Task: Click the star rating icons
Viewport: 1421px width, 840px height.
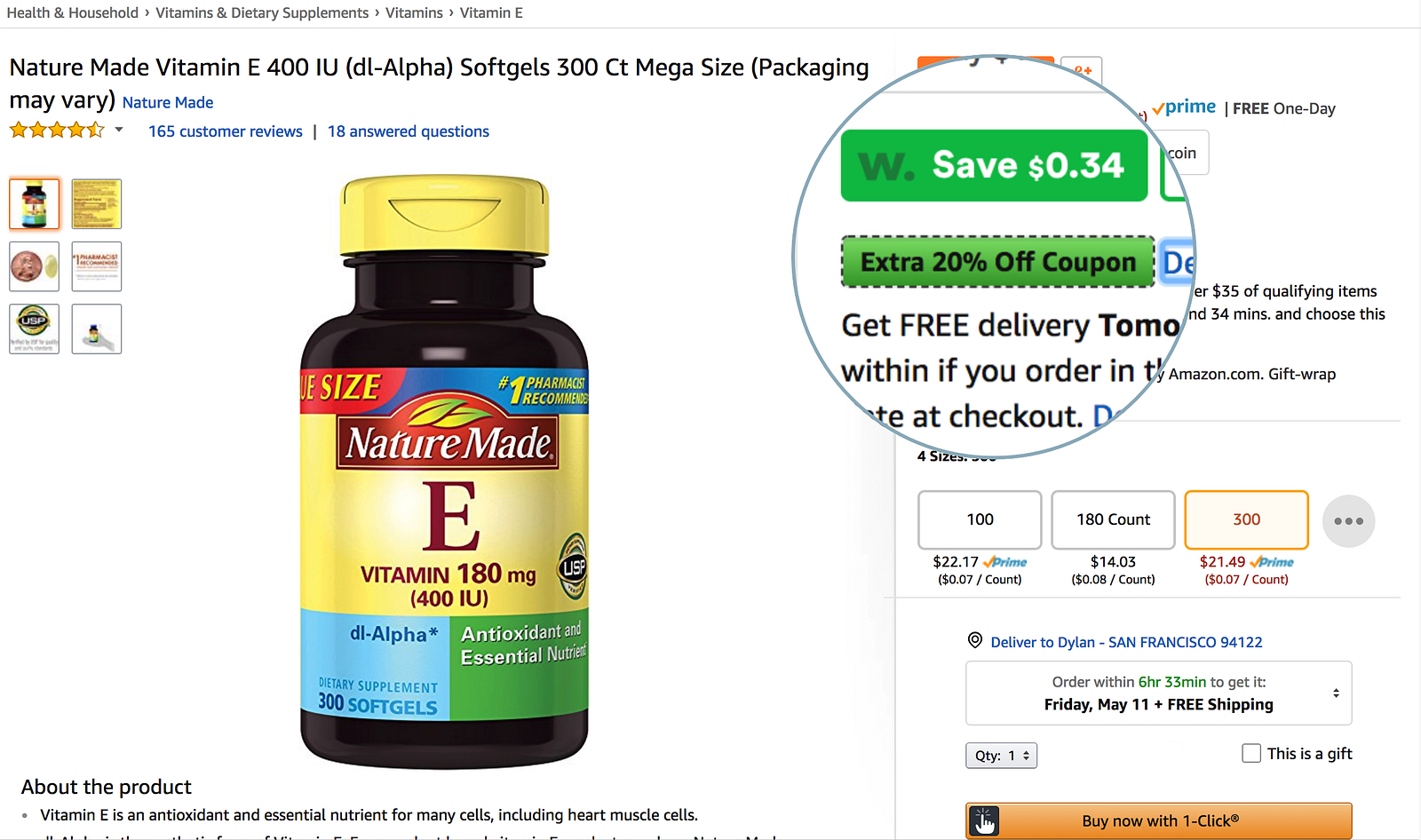Action: click(x=57, y=131)
